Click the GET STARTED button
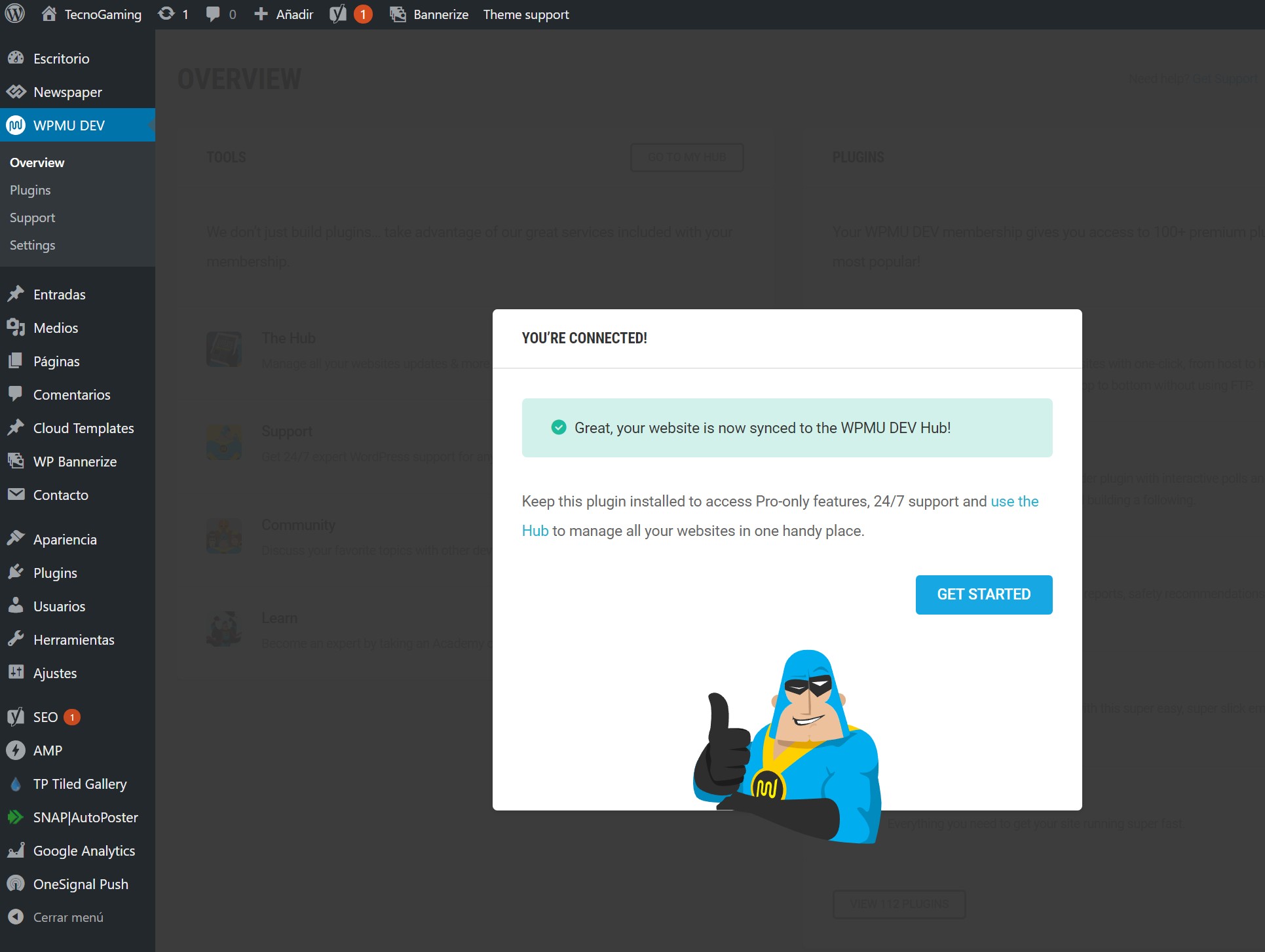This screenshot has height=952, width=1265. (x=984, y=594)
